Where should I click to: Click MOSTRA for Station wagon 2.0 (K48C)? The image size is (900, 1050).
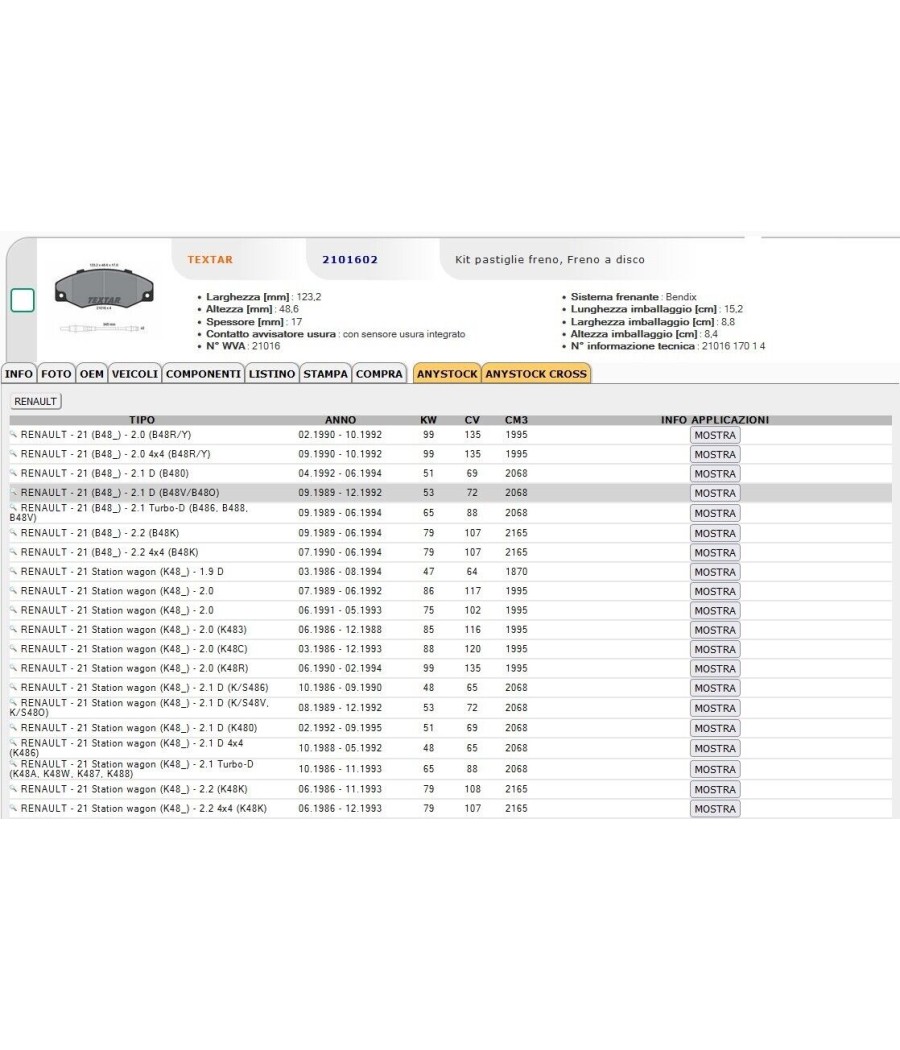tap(715, 650)
